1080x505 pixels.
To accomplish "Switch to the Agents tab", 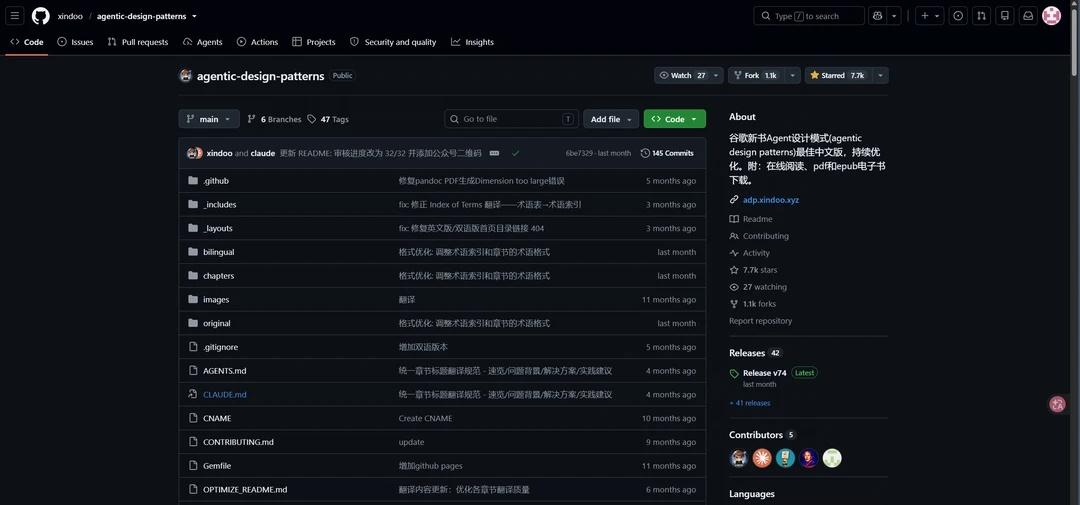I will point(202,42).
